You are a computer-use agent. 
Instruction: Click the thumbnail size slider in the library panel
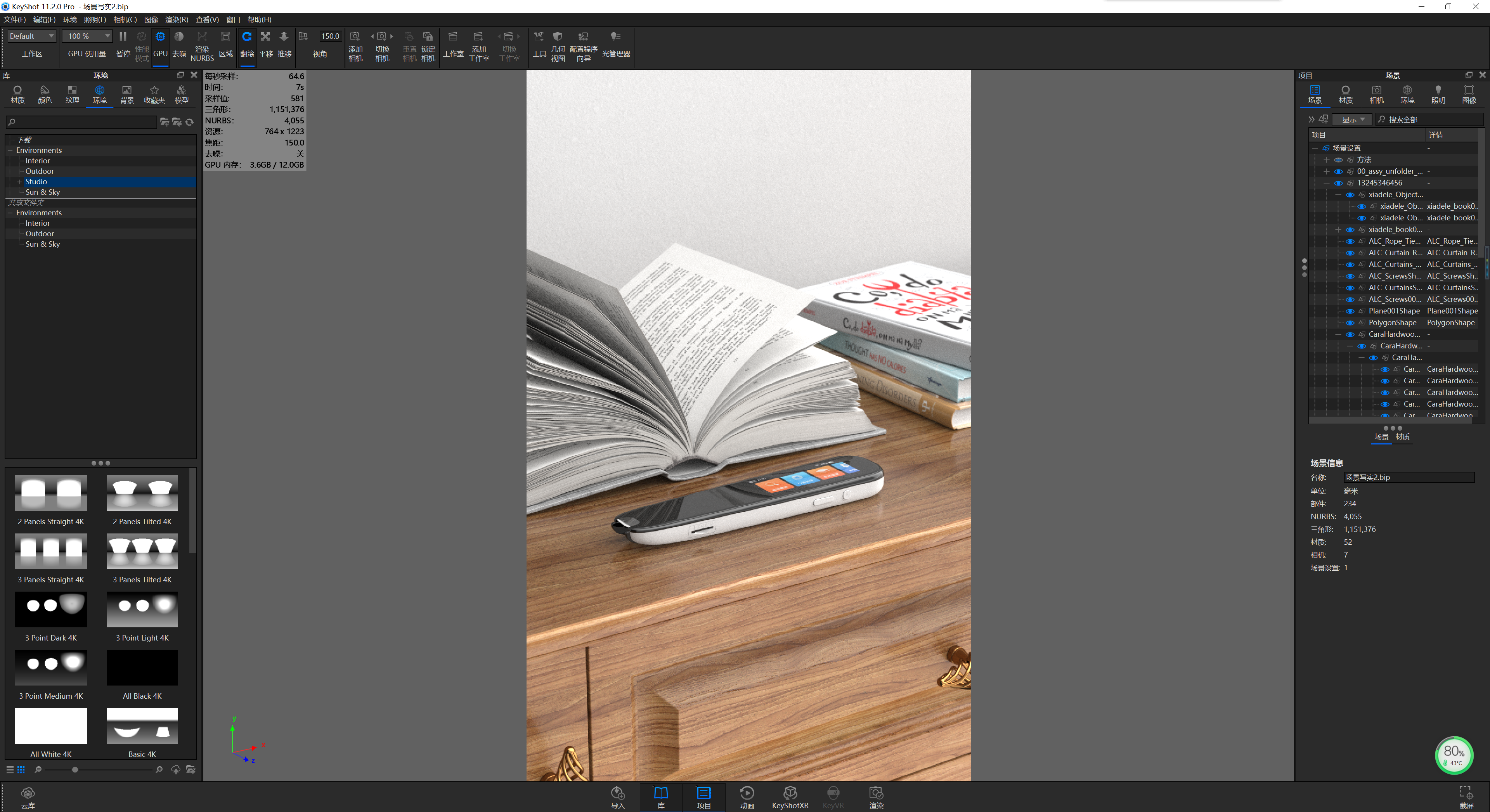[75, 770]
